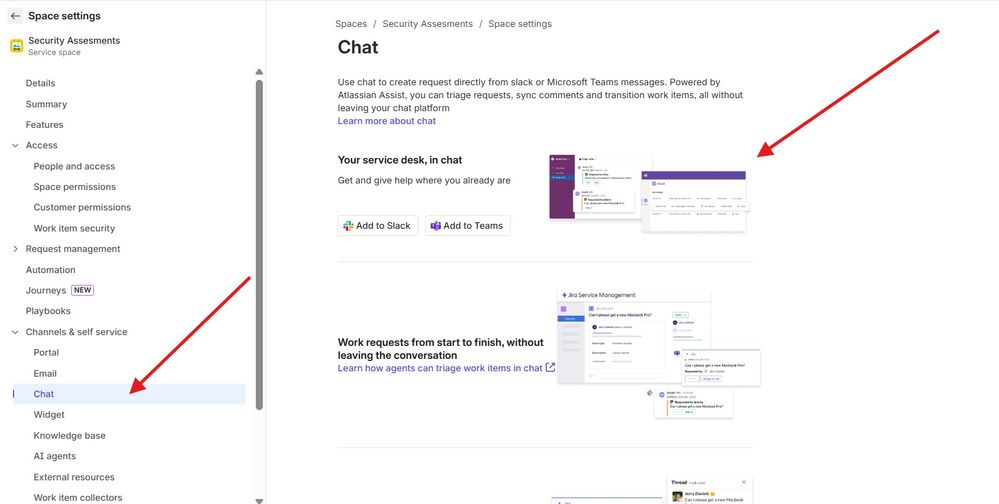Open Journeys in the sidebar
This screenshot has width=999, height=504.
click(46, 291)
